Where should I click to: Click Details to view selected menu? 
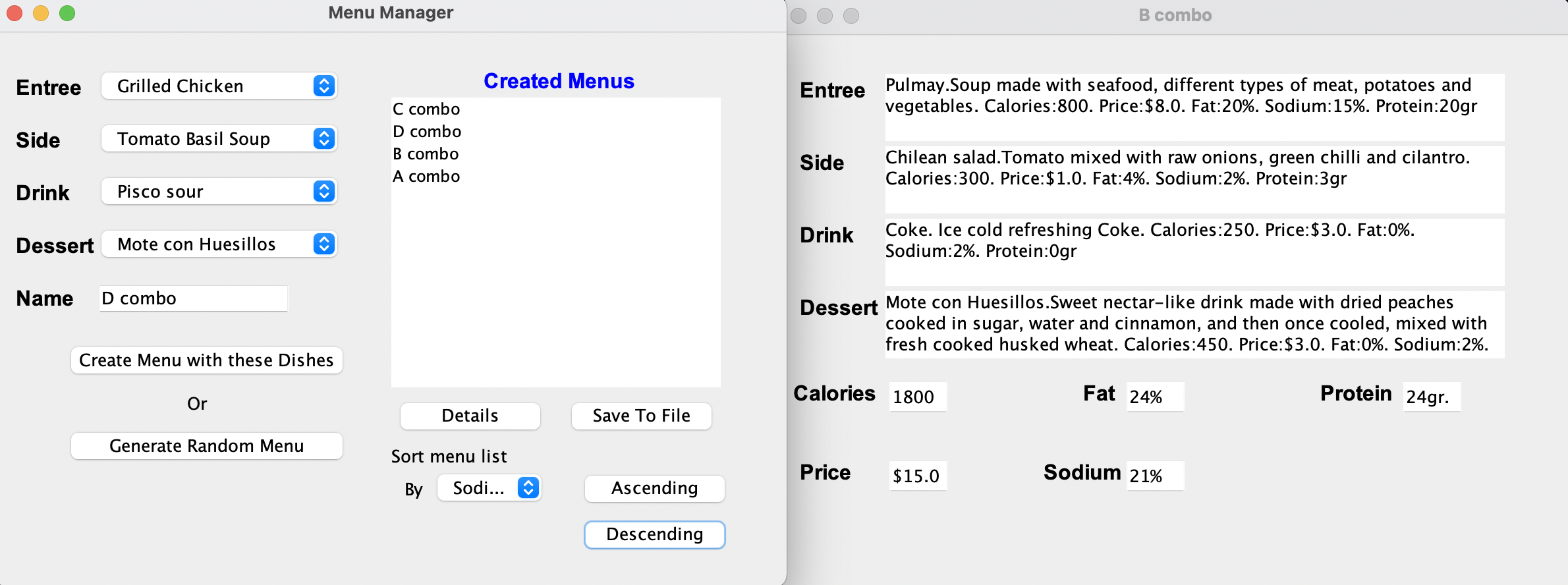(470, 416)
